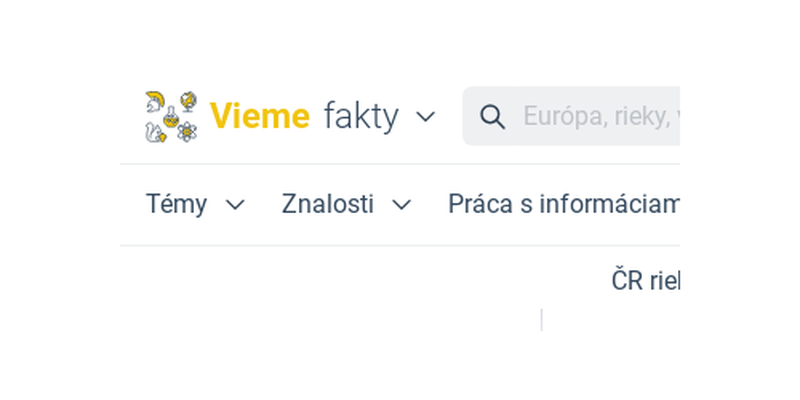Screen dimensions: 800x400
Task: Click the magnifying glass search icon
Action: [492, 117]
